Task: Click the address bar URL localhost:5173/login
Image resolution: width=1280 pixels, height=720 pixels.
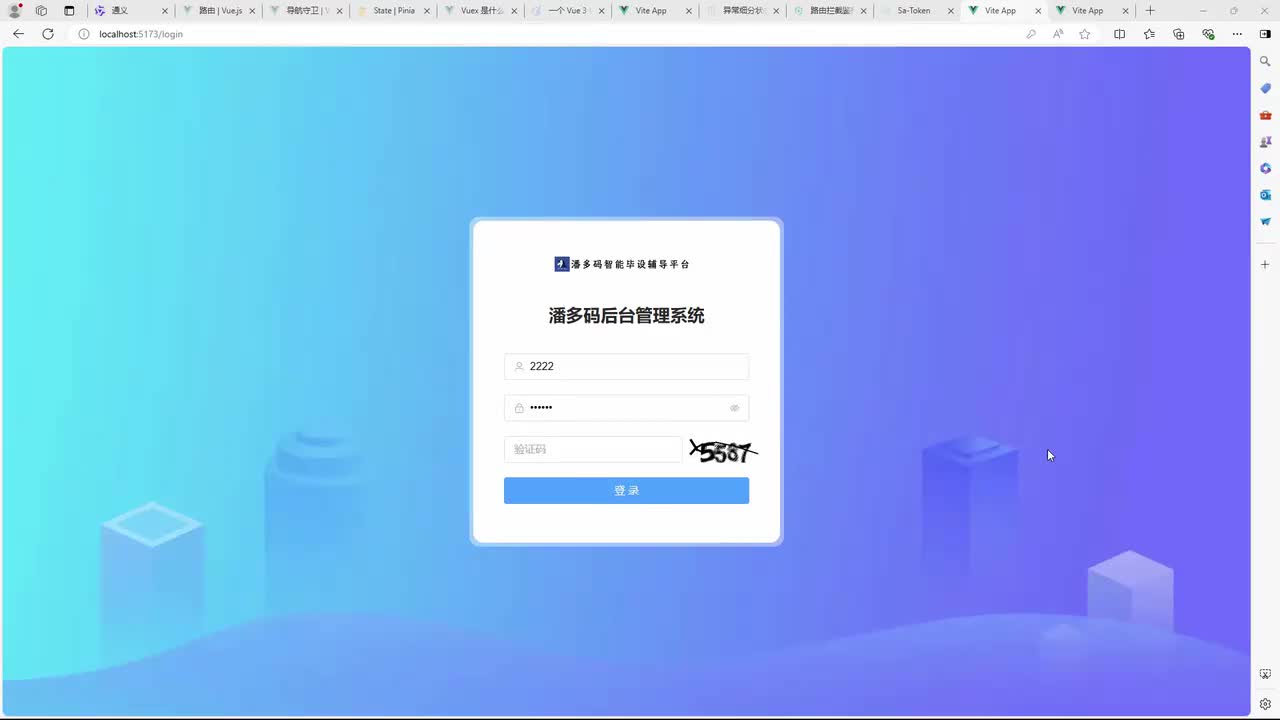Action: 141,34
